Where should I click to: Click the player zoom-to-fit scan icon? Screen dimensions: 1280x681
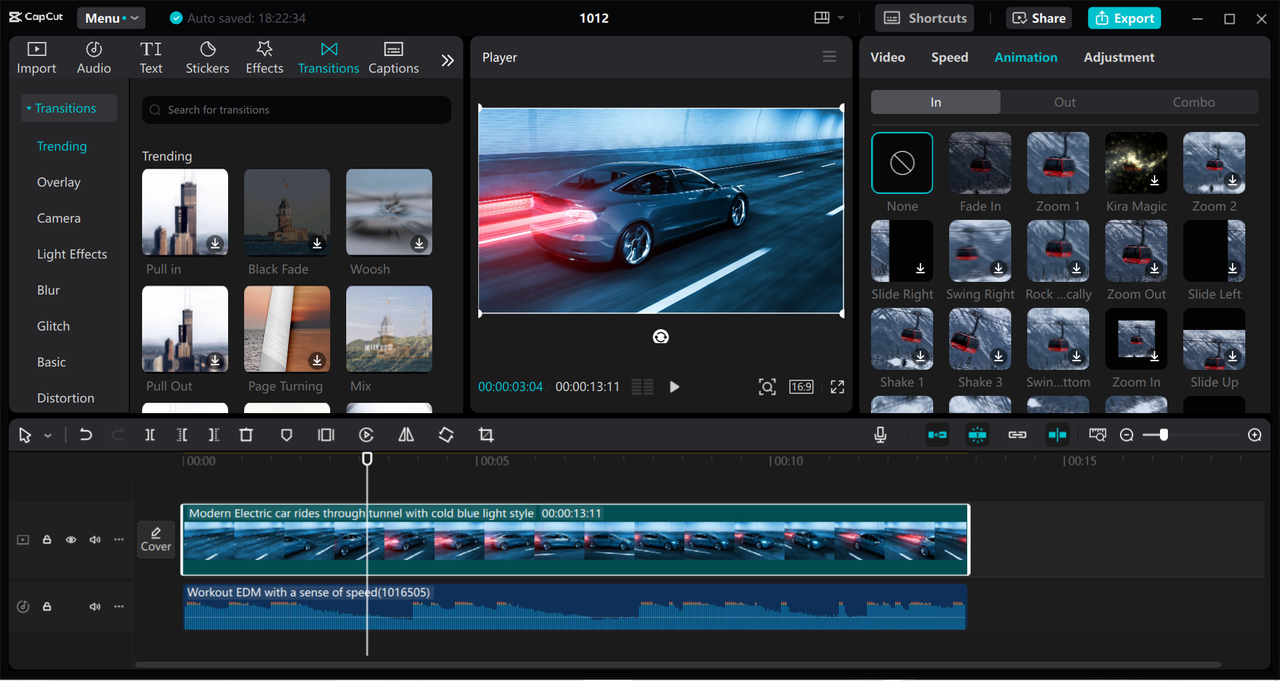pyautogui.click(x=767, y=387)
